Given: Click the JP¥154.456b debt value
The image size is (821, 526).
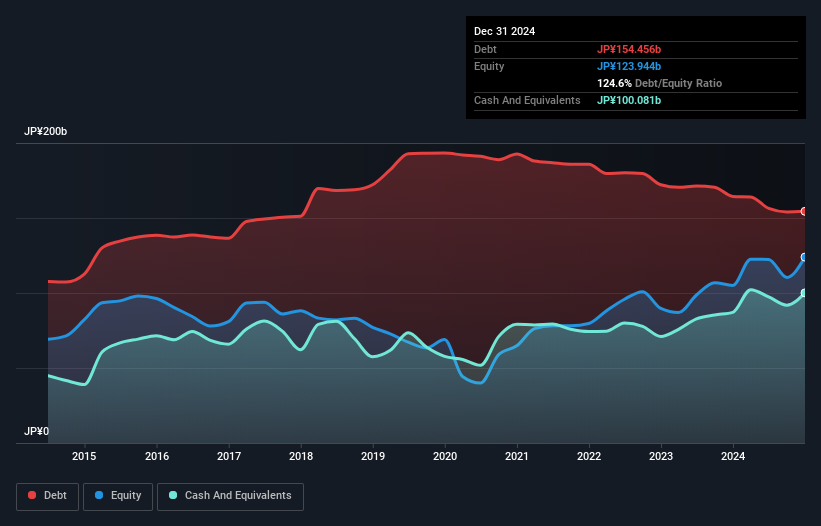Looking at the screenshot, I should [x=629, y=49].
